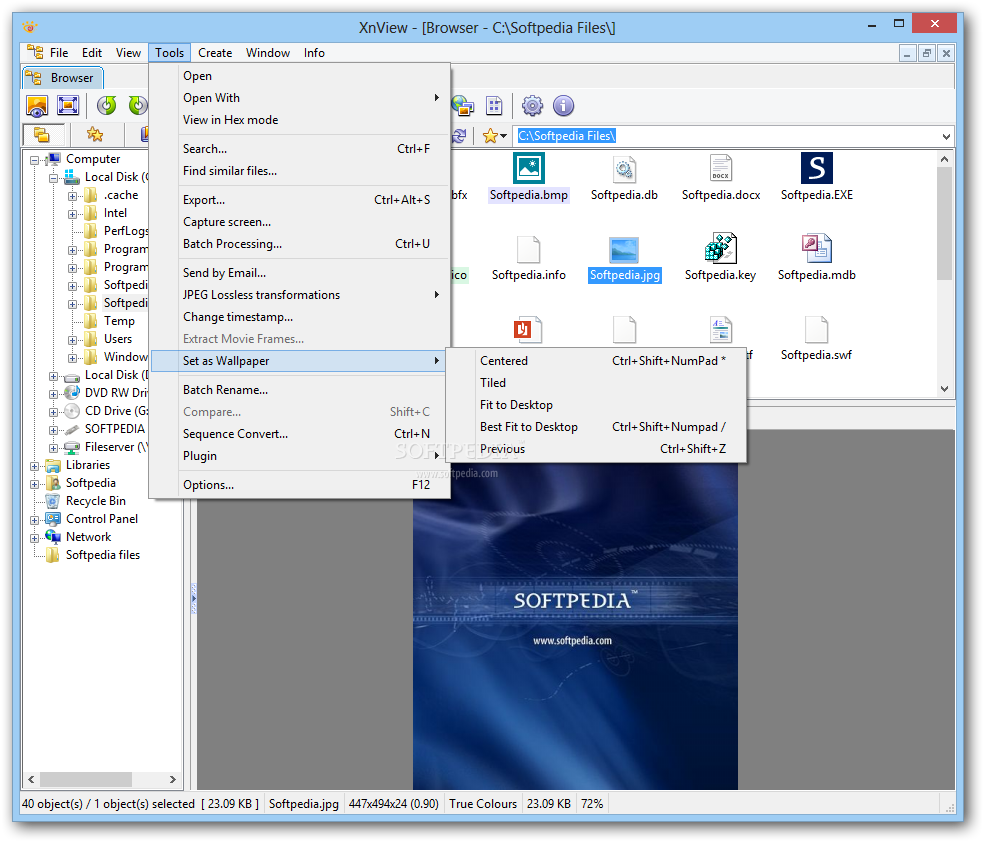Select the Softpedia.bmp file icon
The image size is (984, 842).
[528, 169]
